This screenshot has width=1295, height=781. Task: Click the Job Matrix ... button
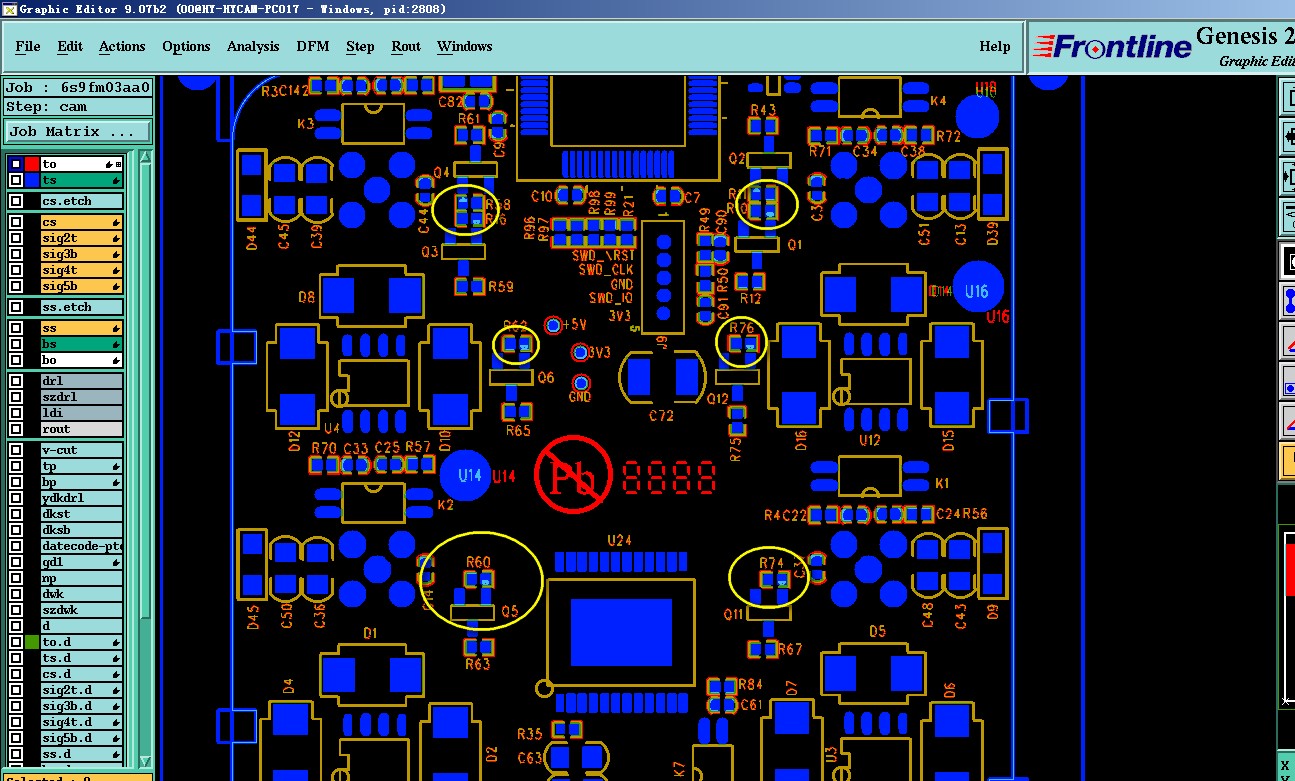pyautogui.click(x=78, y=131)
